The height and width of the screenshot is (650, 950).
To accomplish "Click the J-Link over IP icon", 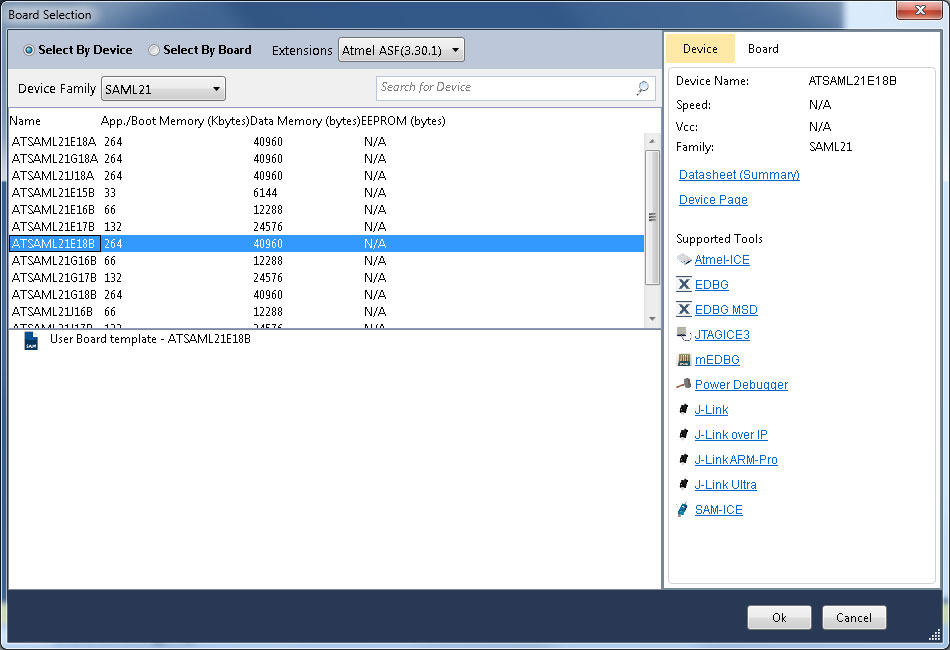I will pos(684,434).
